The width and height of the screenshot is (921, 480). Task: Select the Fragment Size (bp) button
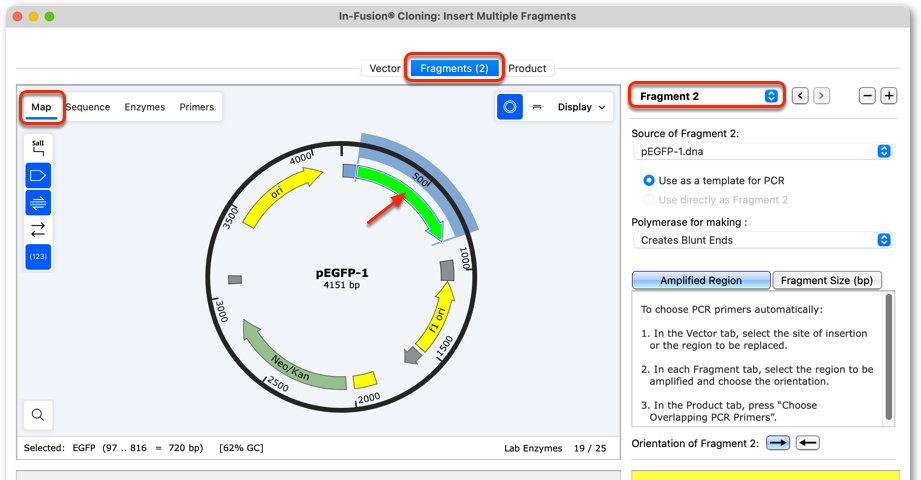click(x=827, y=280)
